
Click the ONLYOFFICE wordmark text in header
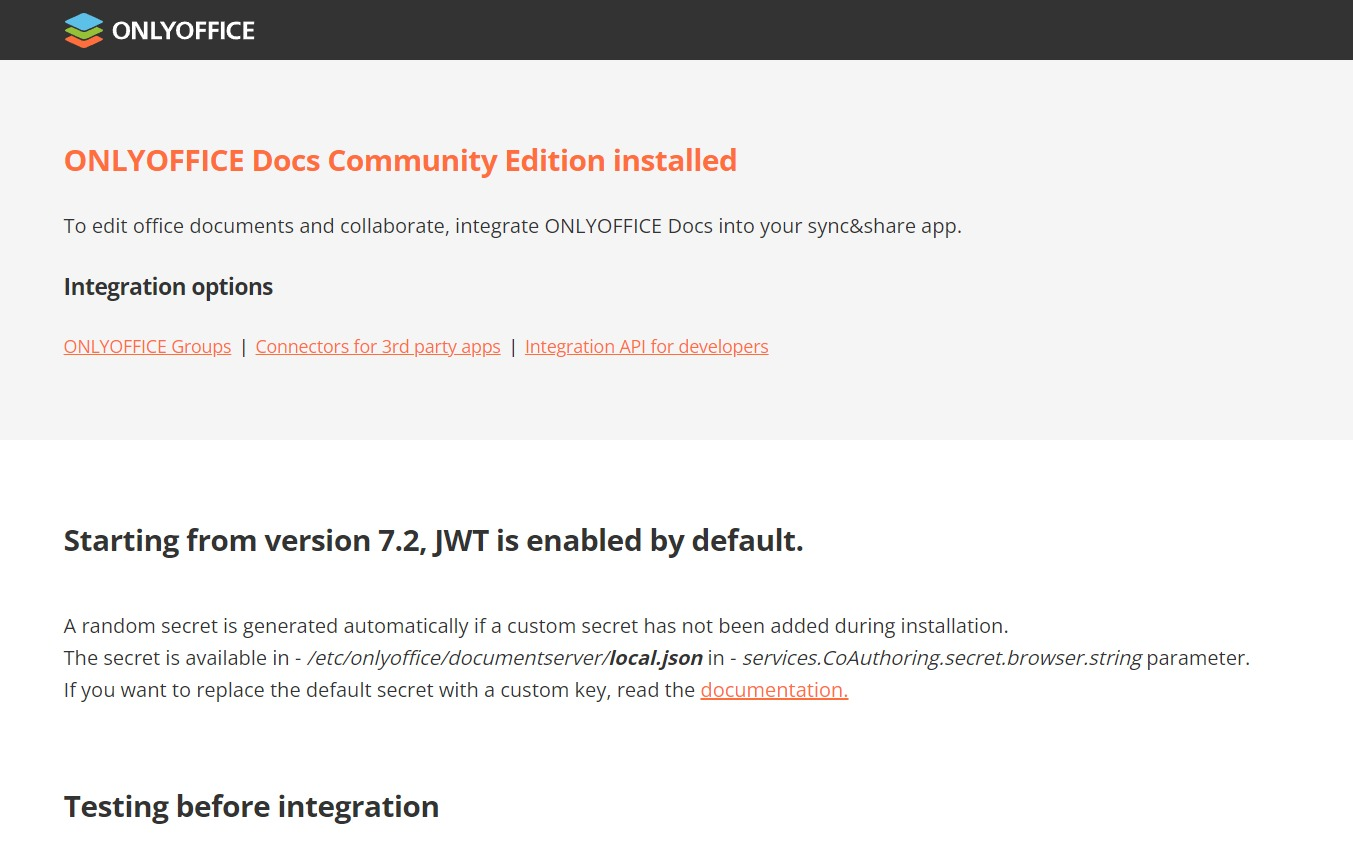(x=183, y=31)
